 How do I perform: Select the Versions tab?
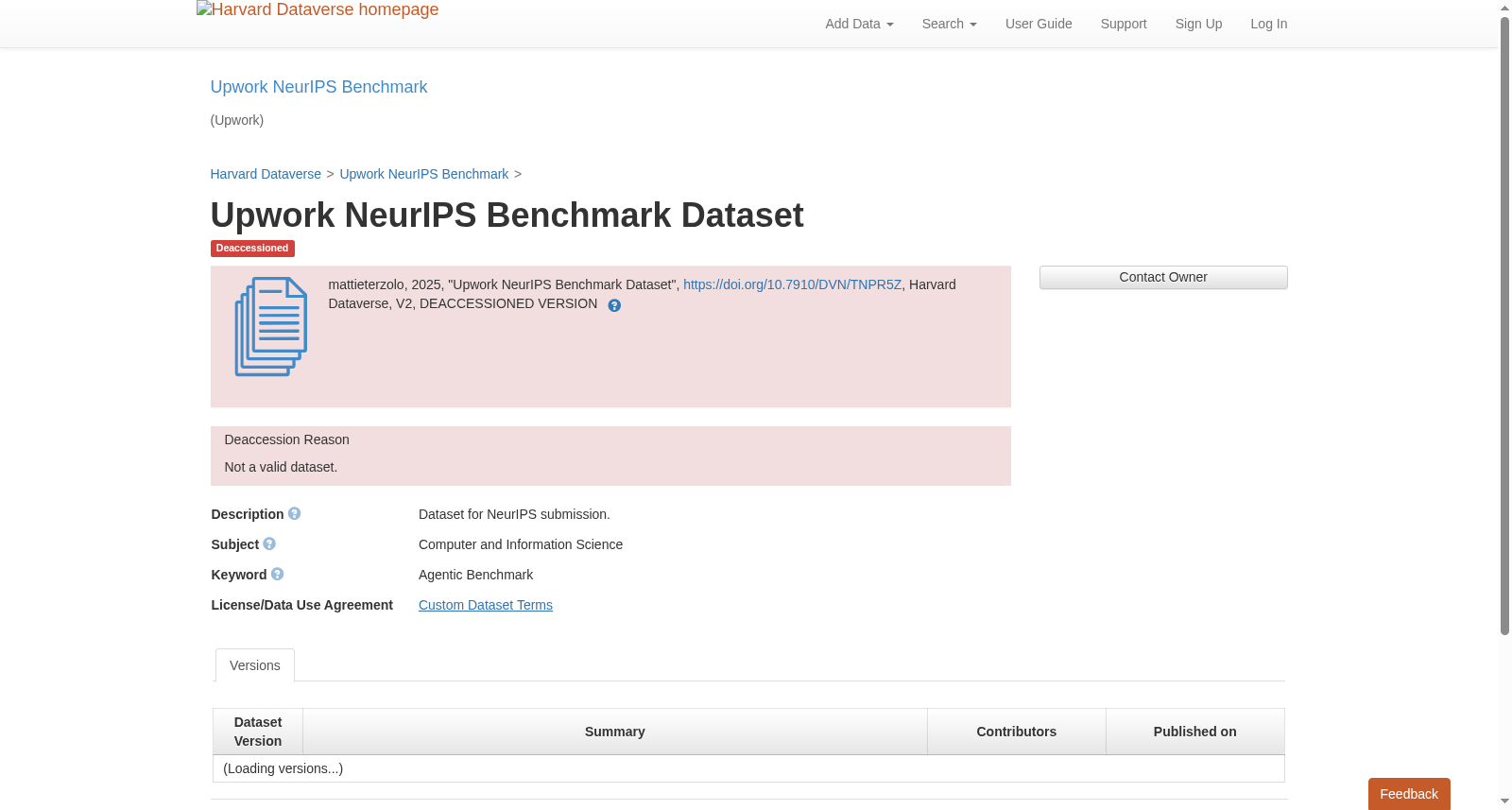click(x=255, y=665)
